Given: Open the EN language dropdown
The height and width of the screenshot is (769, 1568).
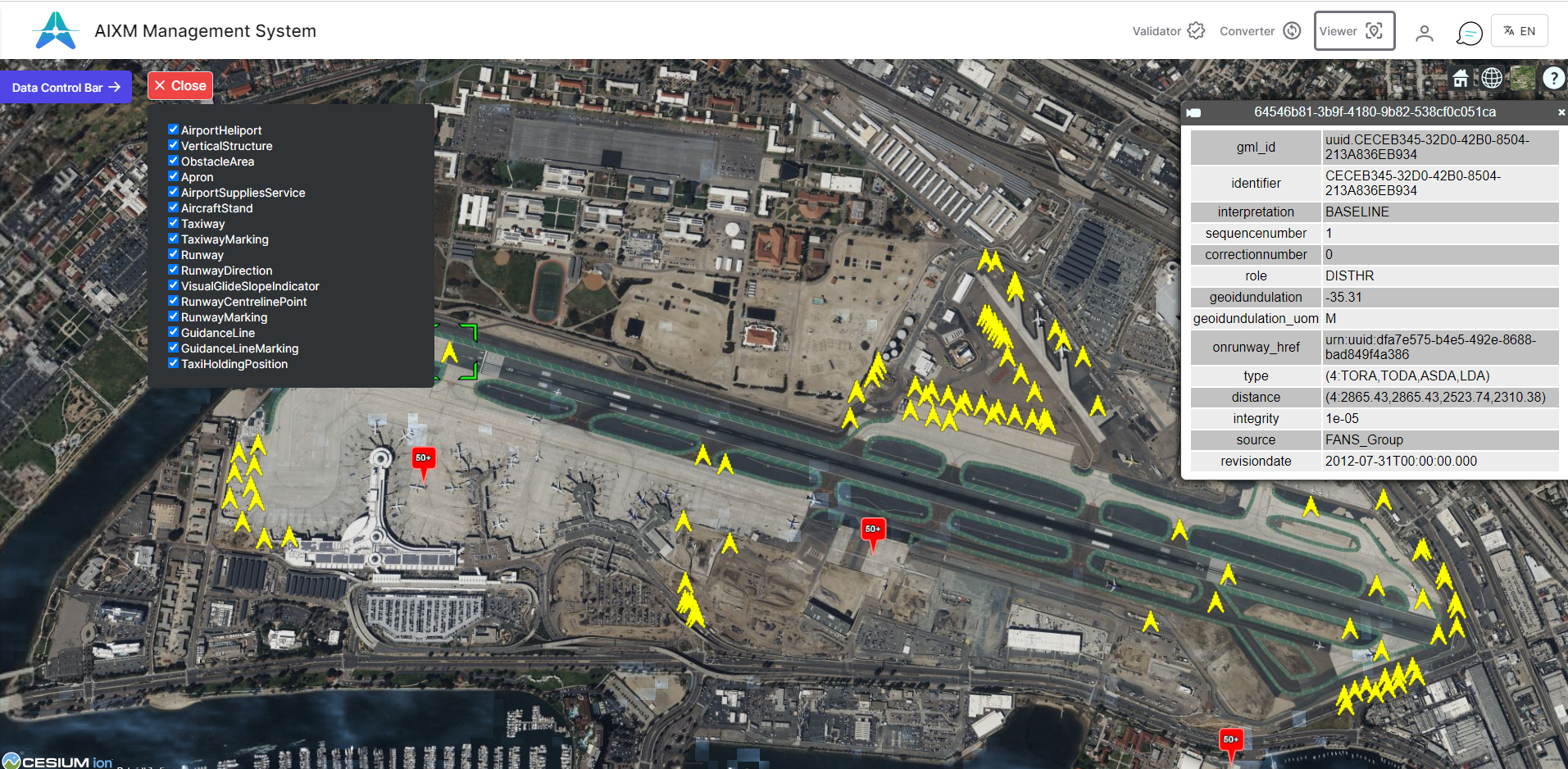Looking at the screenshot, I should point(1519,31).
